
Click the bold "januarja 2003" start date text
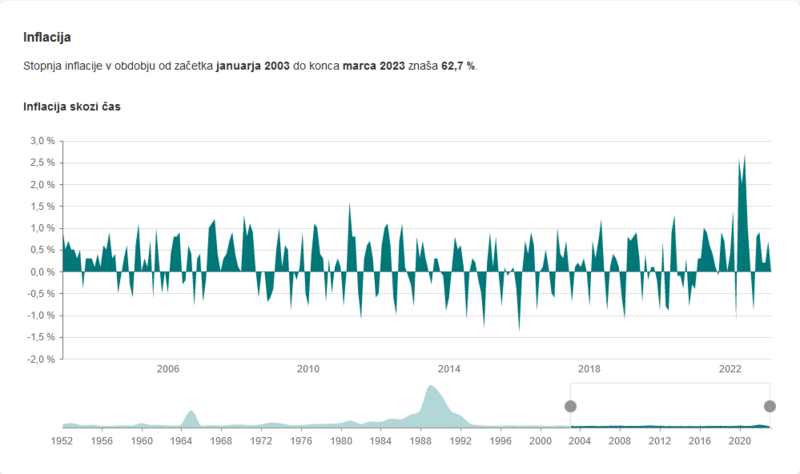(253, 65)
